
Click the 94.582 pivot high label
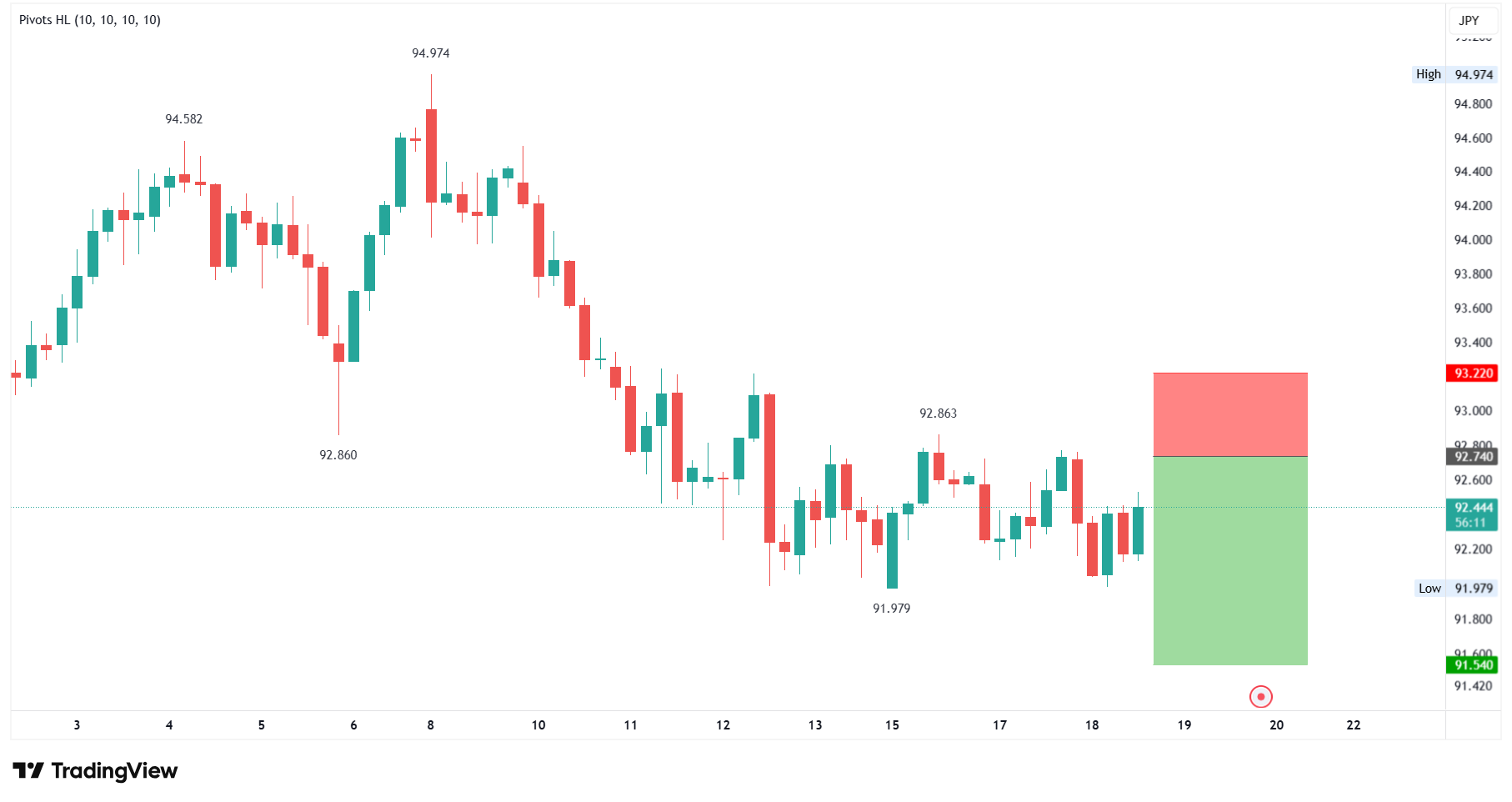point(184,119)
